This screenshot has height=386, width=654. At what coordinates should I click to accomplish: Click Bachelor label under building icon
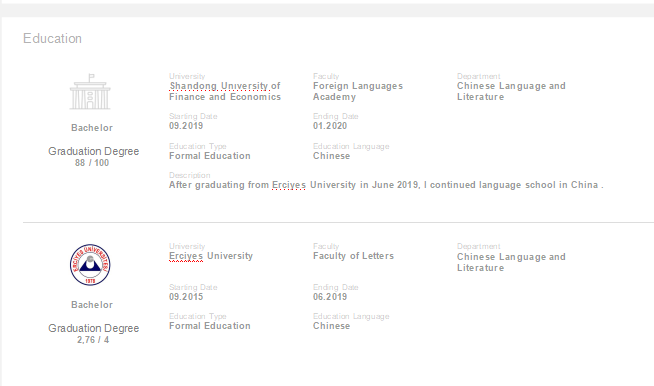(x=92, y=128)
